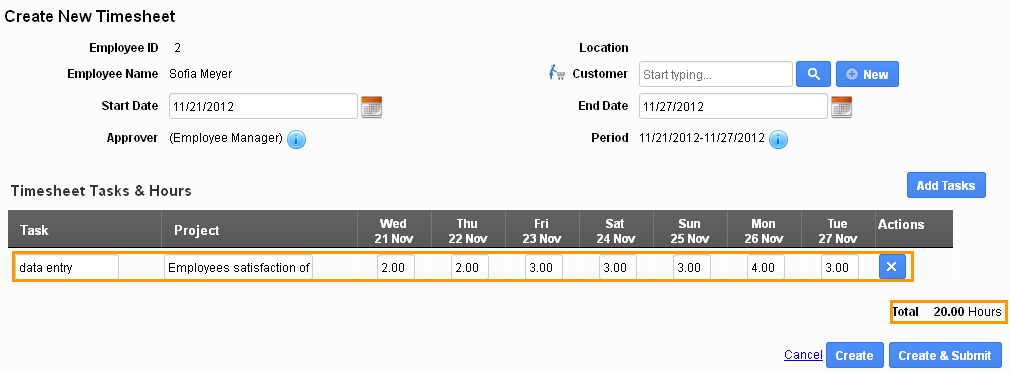Click the Create button

pos(854,355)
